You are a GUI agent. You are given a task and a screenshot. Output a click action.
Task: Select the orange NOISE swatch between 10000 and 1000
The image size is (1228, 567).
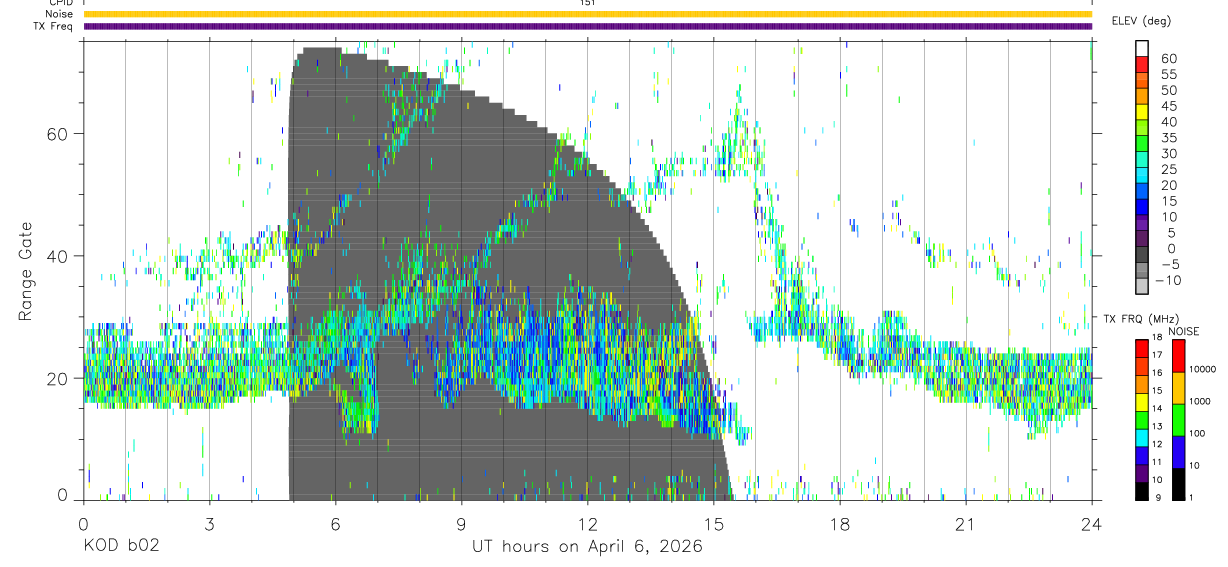click(x=1178, y=388)
